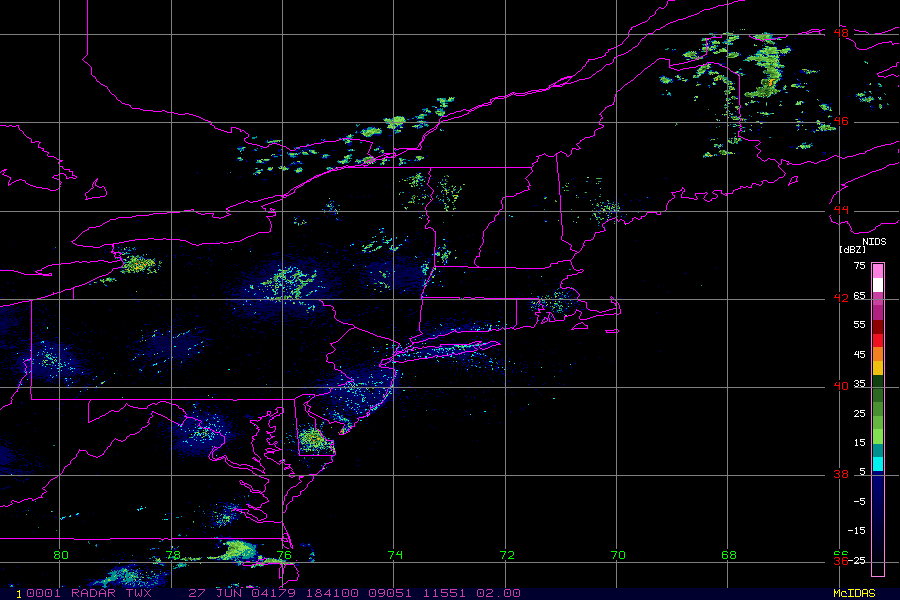The width and height of the screenshot is (900, 600).
Task: Click the green longitude label 80
Action: tap(61, 555)
